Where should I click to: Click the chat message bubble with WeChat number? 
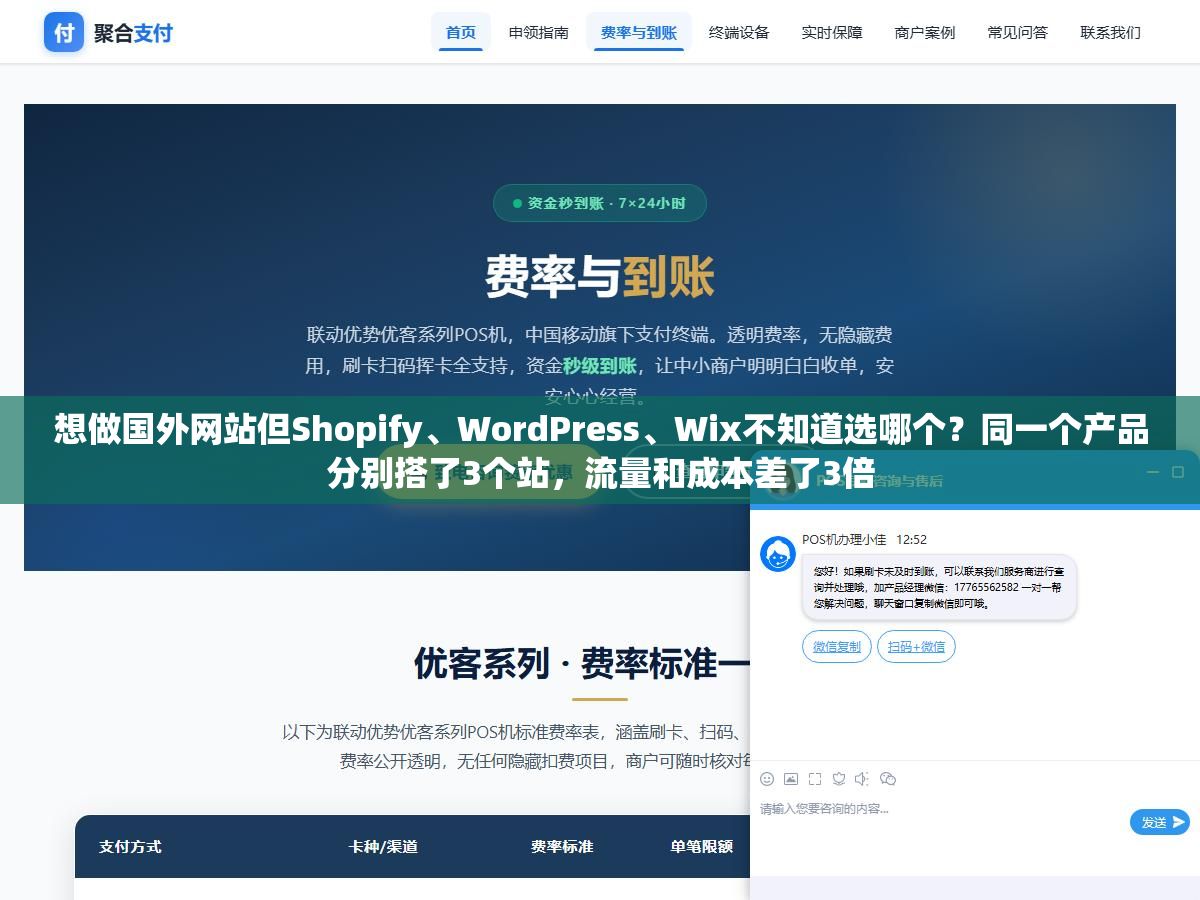tap(939, 588)
